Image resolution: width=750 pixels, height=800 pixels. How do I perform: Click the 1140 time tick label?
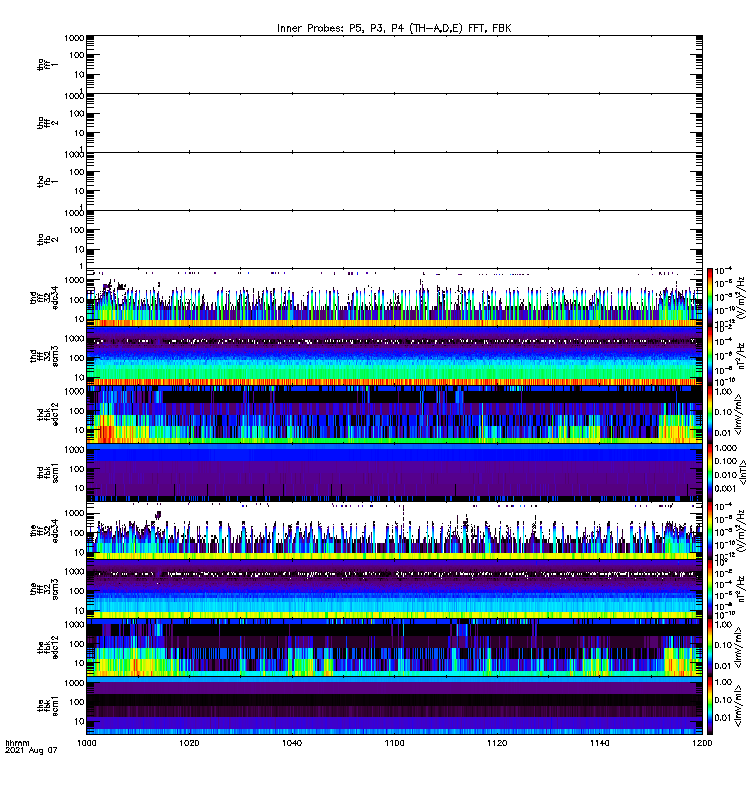coord(599,743)
